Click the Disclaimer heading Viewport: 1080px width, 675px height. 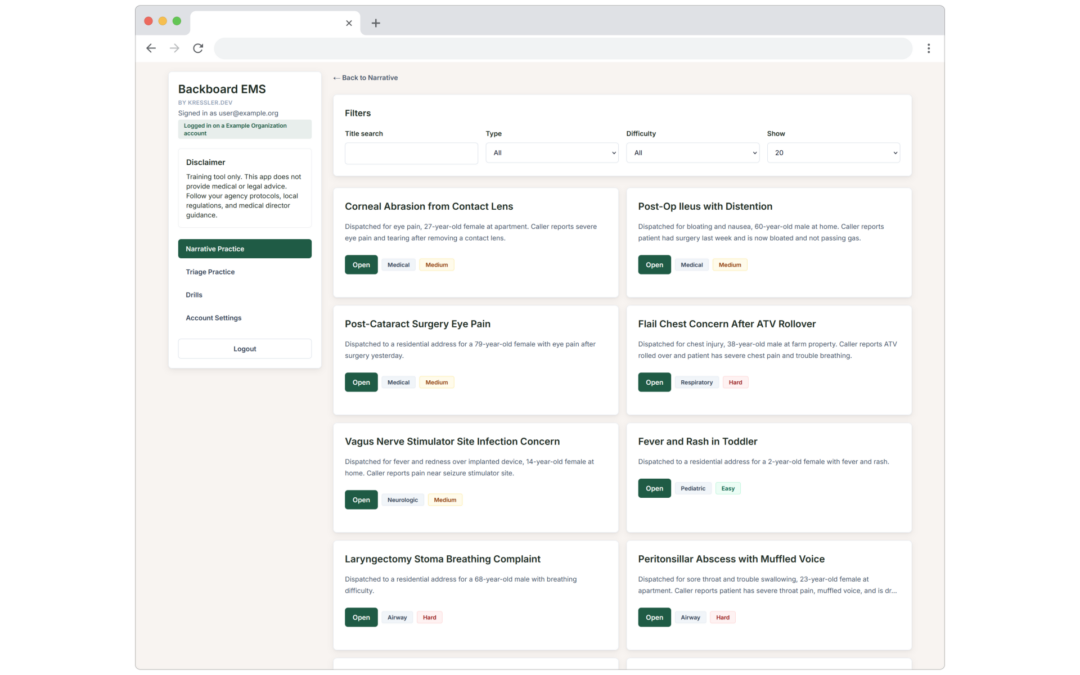tap(205, 163)
